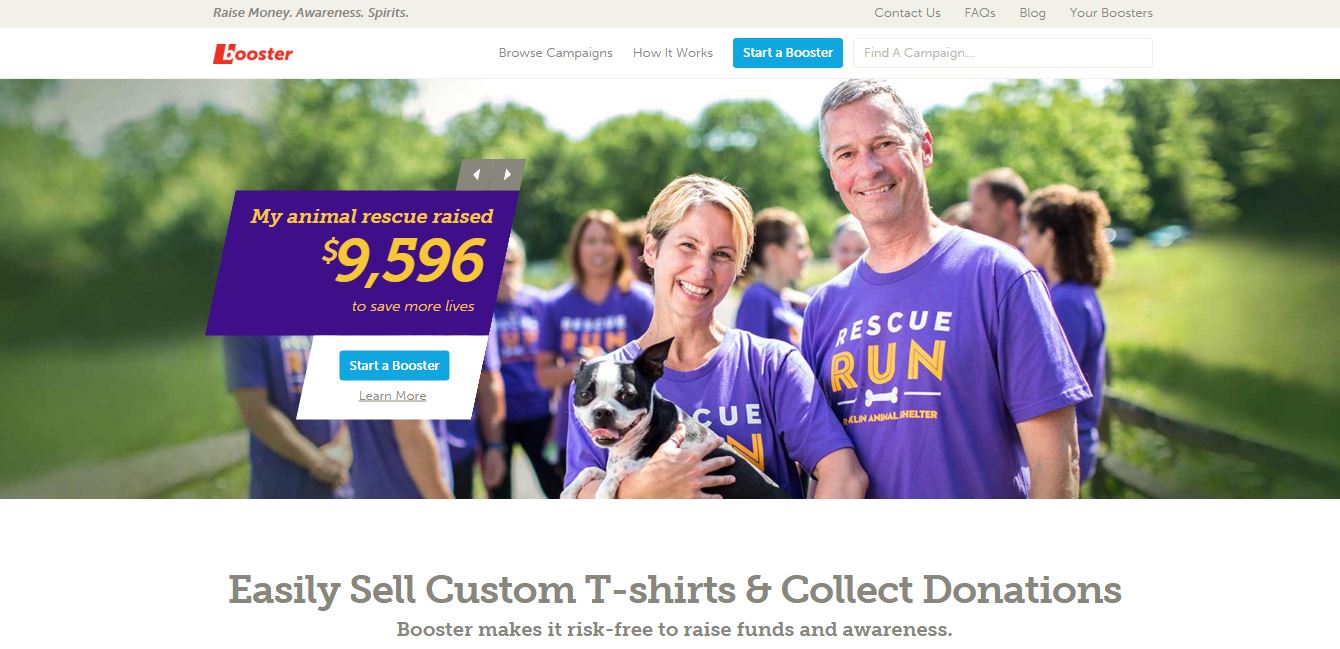The image size is (1340, 649).
Task: Open Your Boosters in the top bar
Action: click(x=1111, y=13)
